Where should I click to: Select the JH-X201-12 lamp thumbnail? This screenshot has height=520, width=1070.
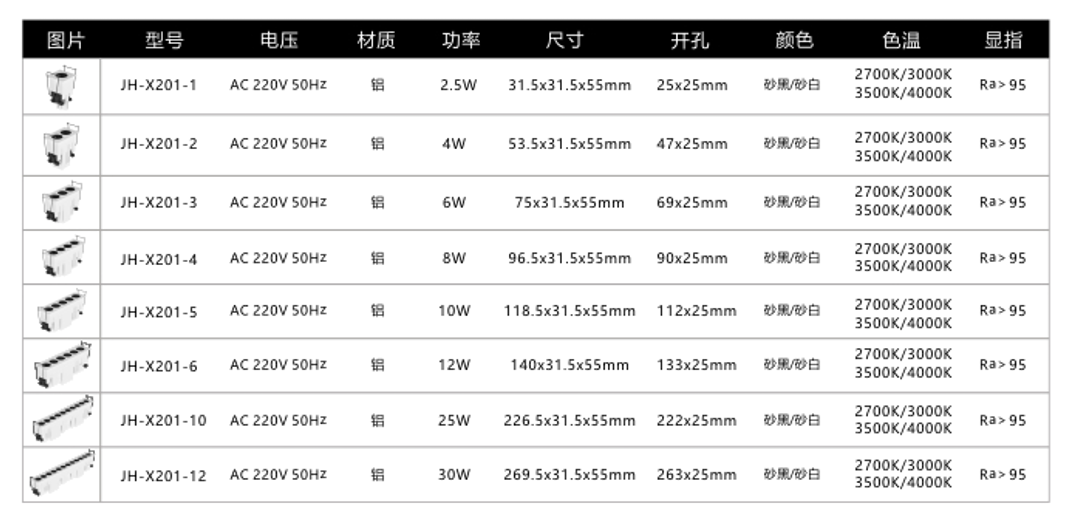62,474
